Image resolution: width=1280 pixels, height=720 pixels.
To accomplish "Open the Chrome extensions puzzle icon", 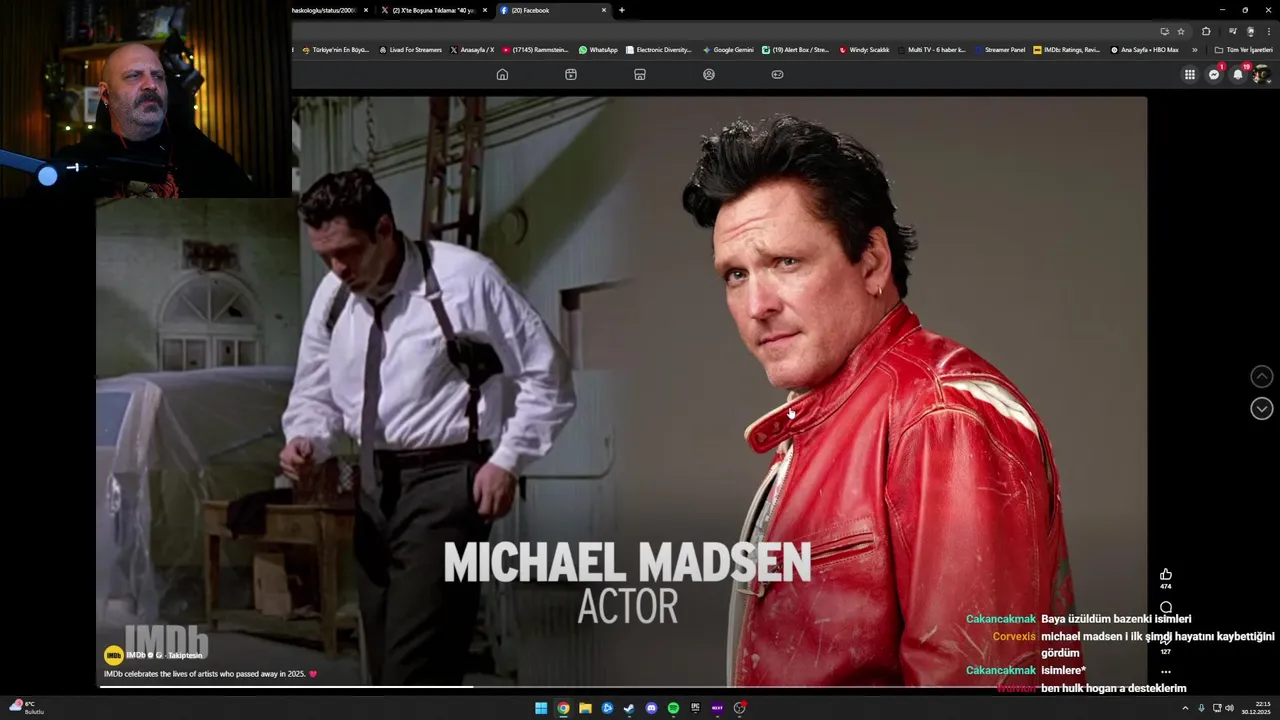I will [1206, 31].
